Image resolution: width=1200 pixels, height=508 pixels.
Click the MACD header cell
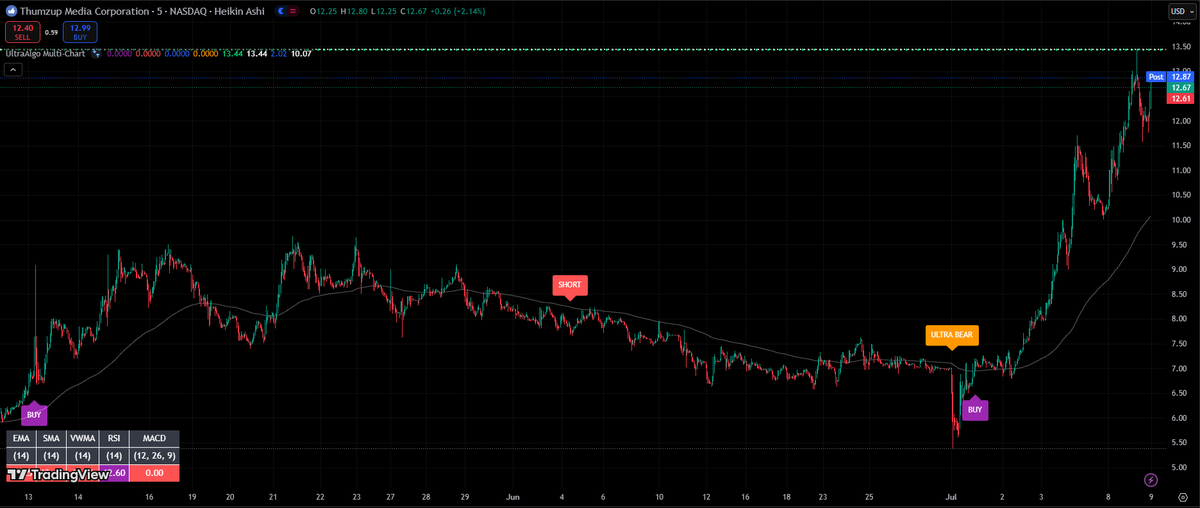(x=154, y=438)
